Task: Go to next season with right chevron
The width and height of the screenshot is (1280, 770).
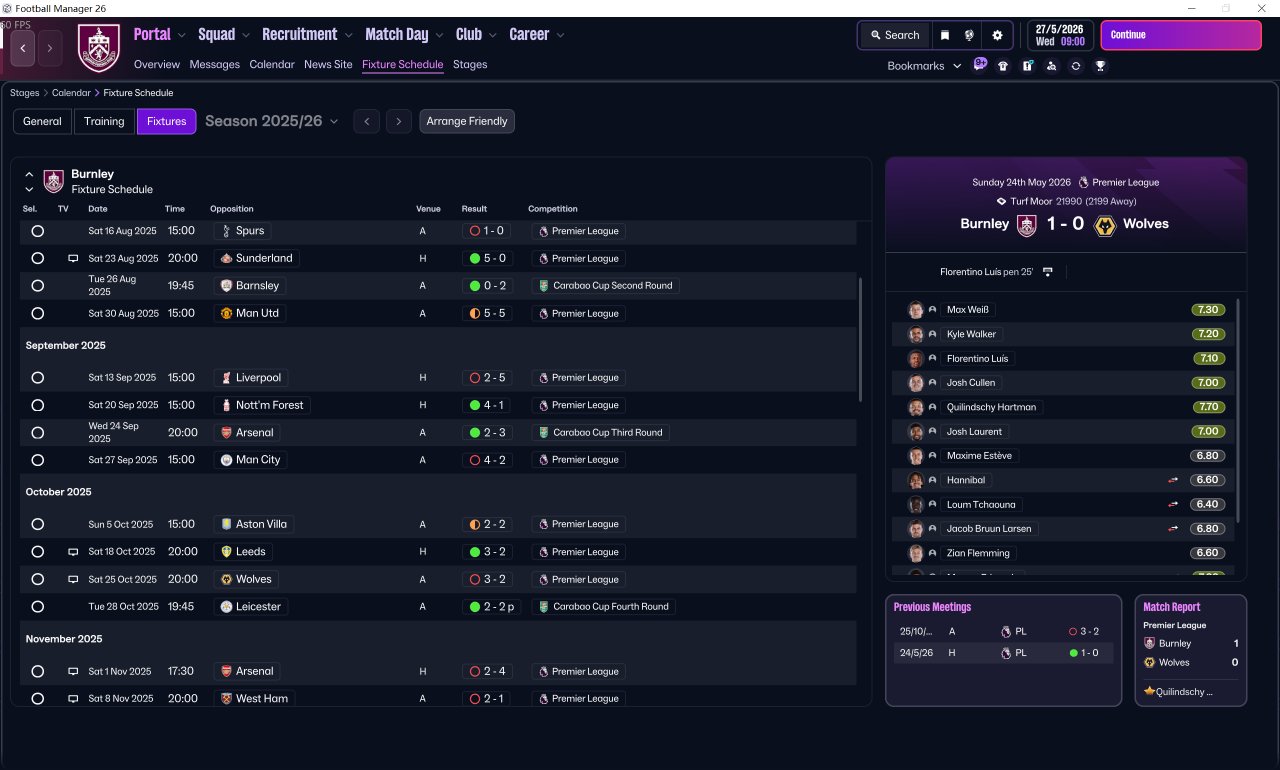Action: click(x=399, y=121)
